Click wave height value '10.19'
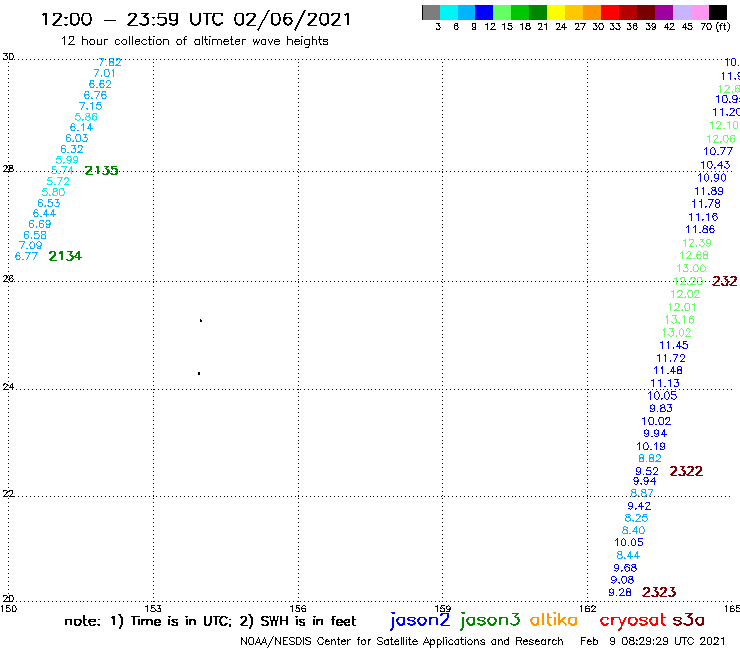 (651, 446)
